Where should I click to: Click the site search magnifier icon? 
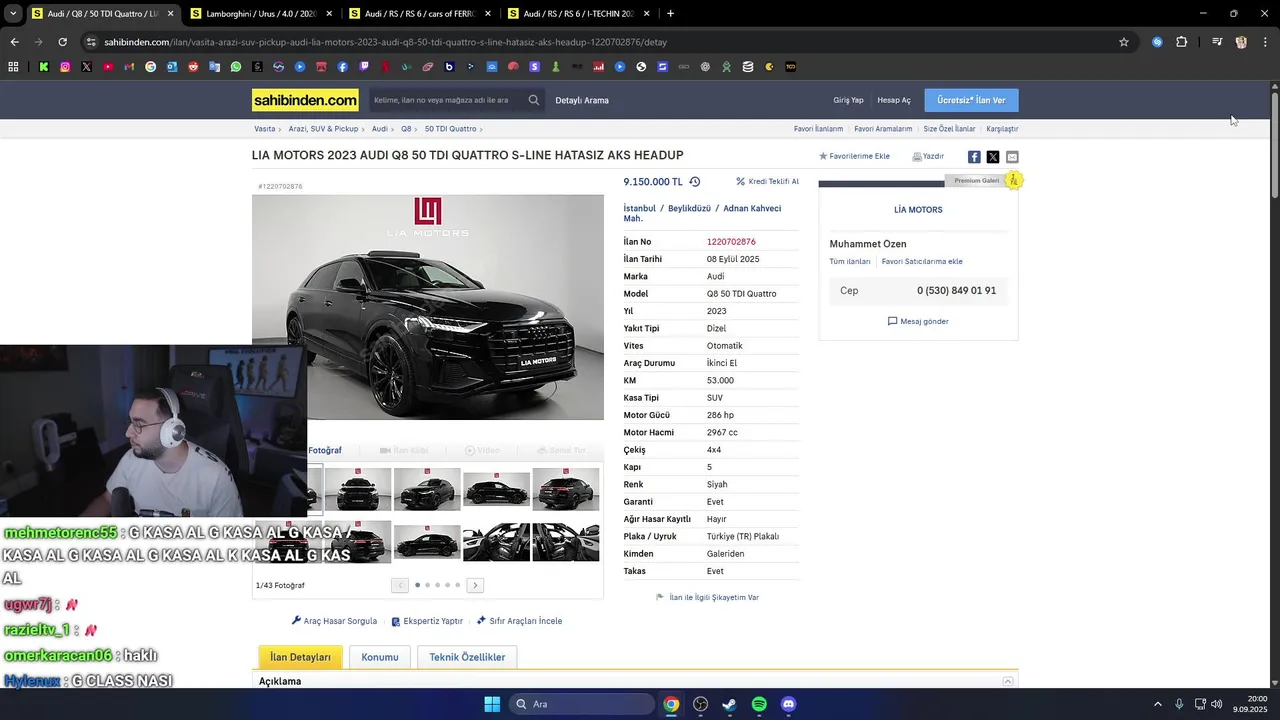(534, 100)
